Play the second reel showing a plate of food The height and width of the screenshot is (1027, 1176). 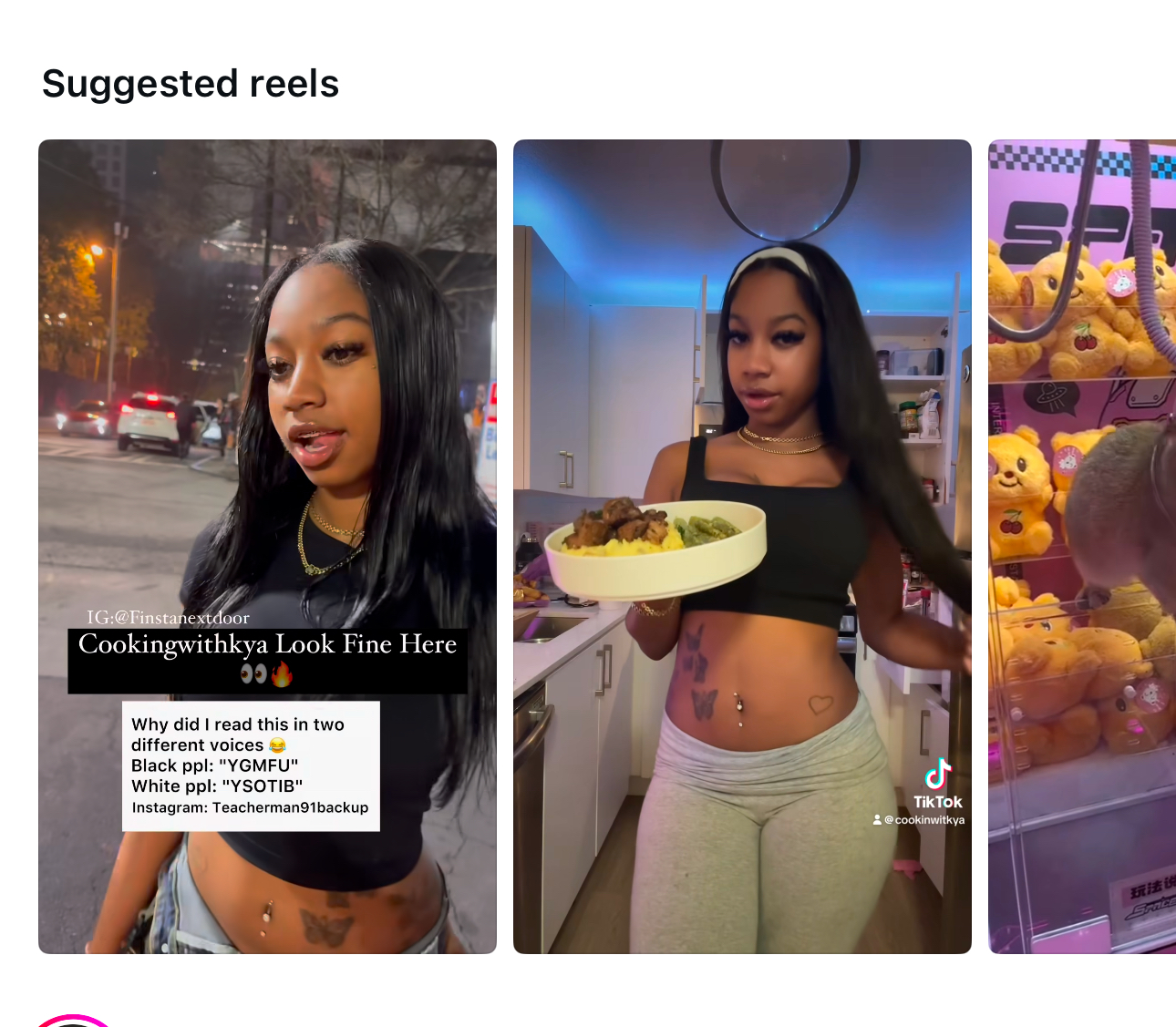coord(742,547)
